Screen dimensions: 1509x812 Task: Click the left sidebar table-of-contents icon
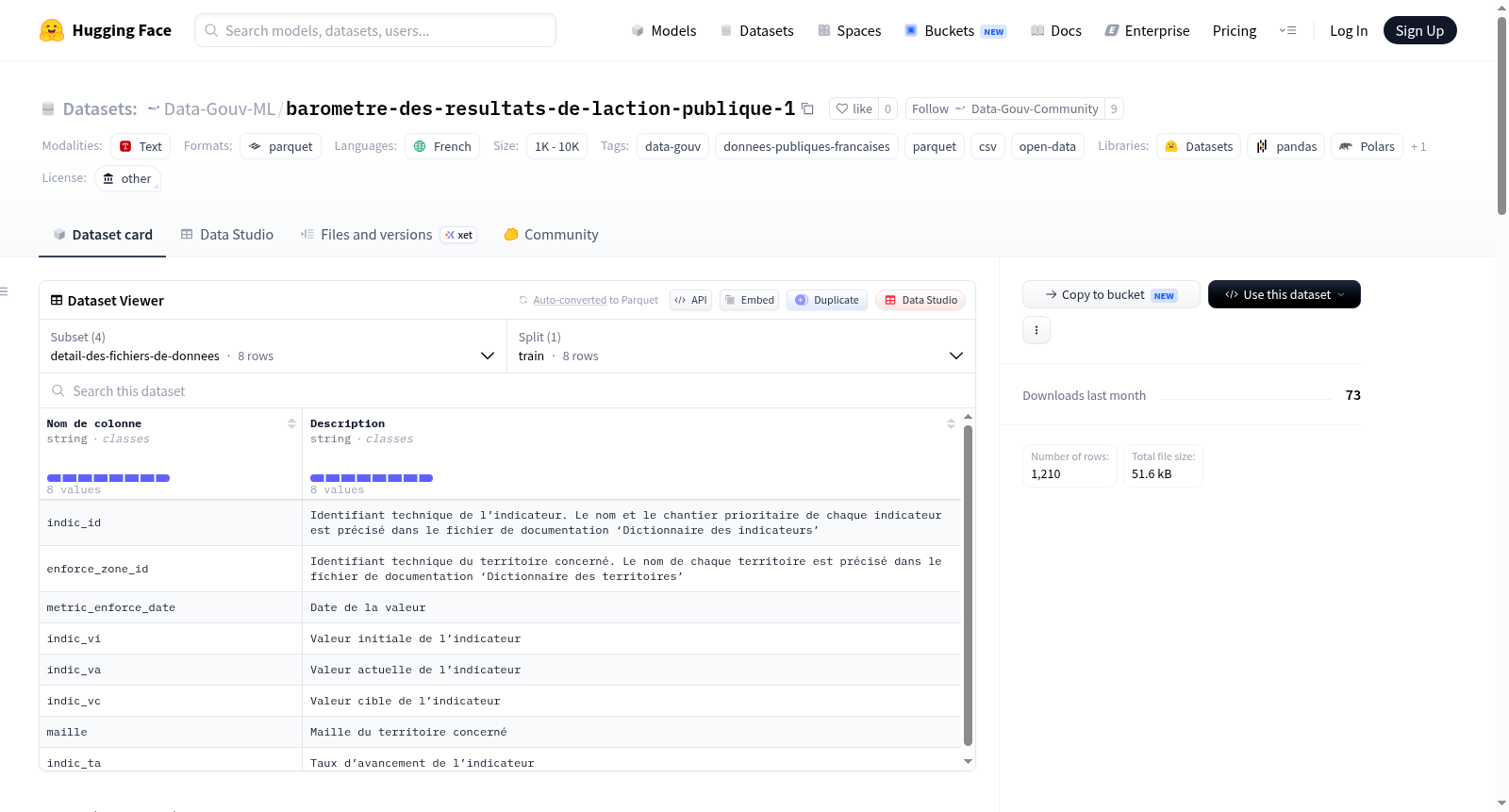(5, 291)
